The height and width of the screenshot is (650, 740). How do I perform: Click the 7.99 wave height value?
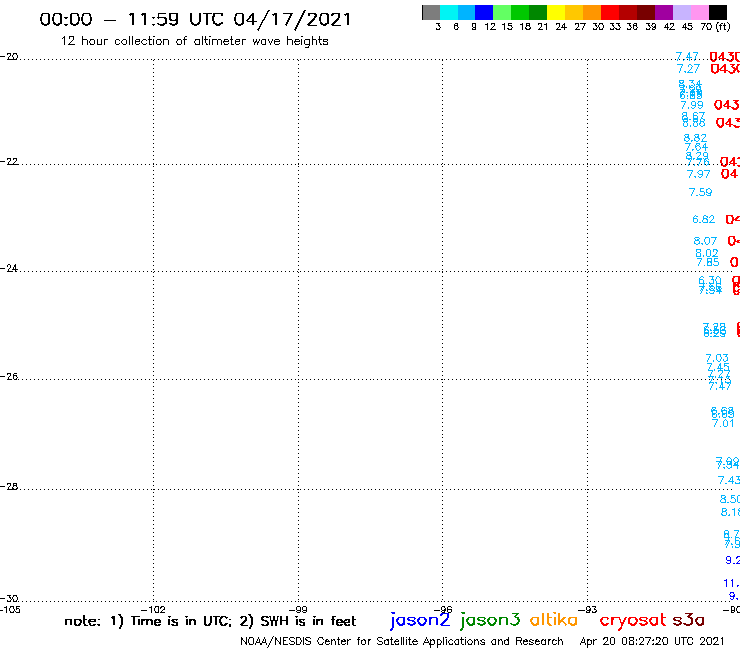coord(691,105)
